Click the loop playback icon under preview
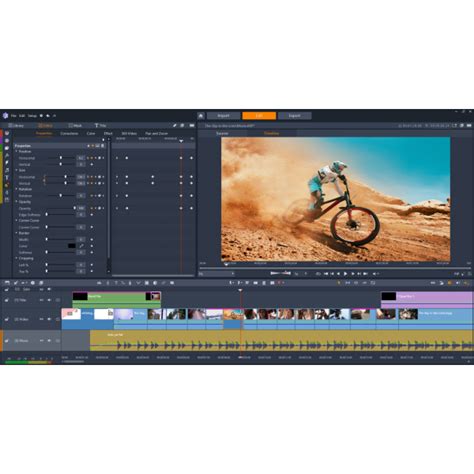Viewport: 474px width, 474px height. (318, 274)
